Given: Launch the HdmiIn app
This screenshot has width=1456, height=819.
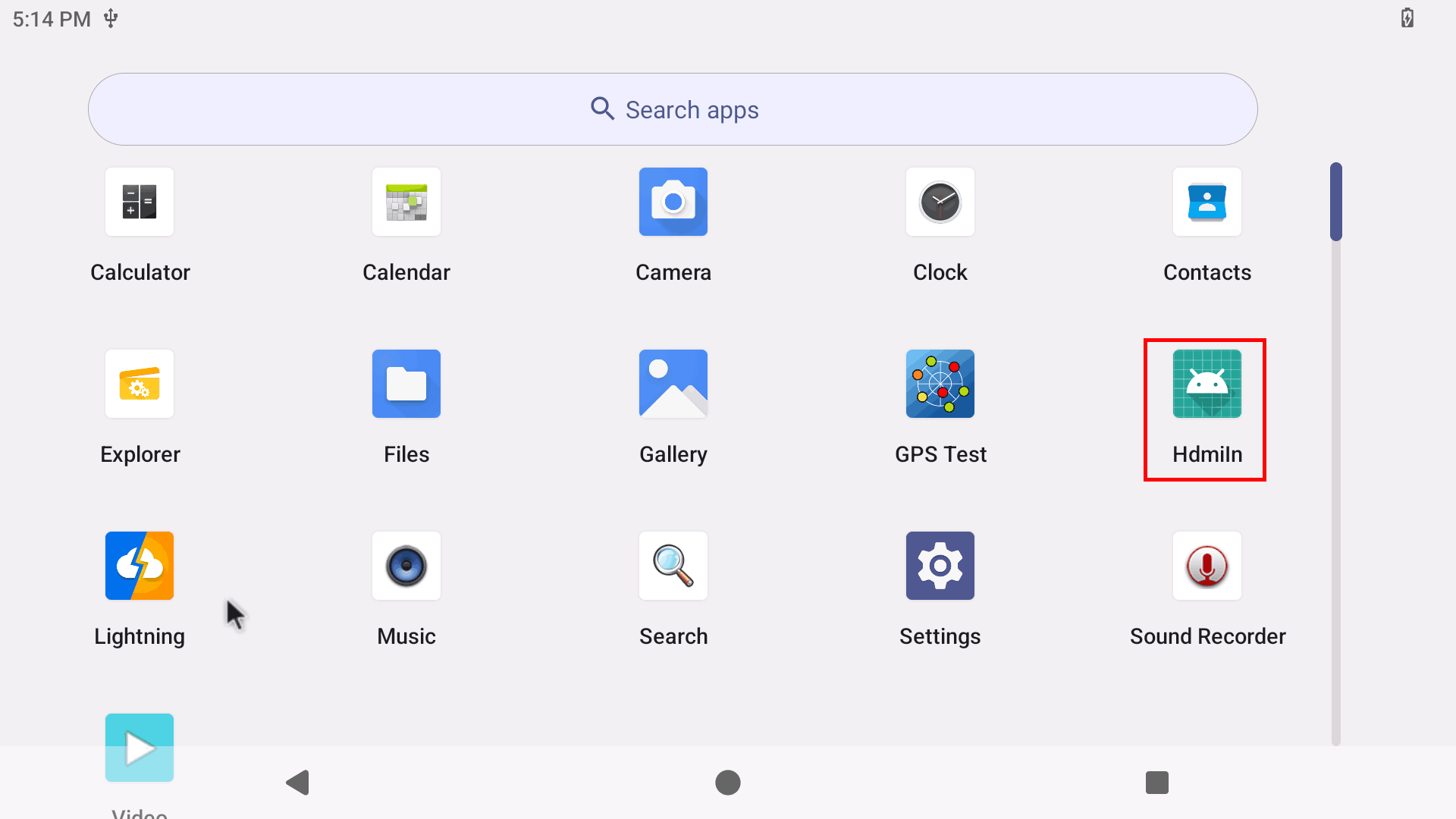Looking at the screenshot, I should pyautogui.click(x=1207, y=384).
